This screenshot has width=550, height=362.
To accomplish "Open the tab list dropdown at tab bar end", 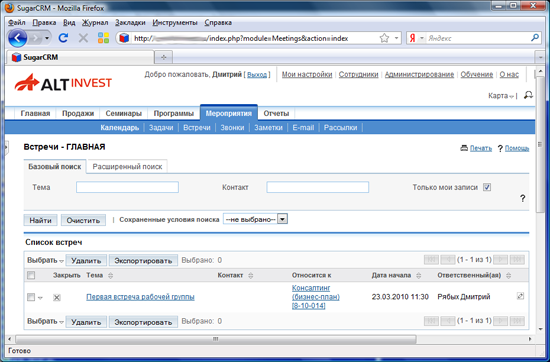I will (x=540, y=57).
